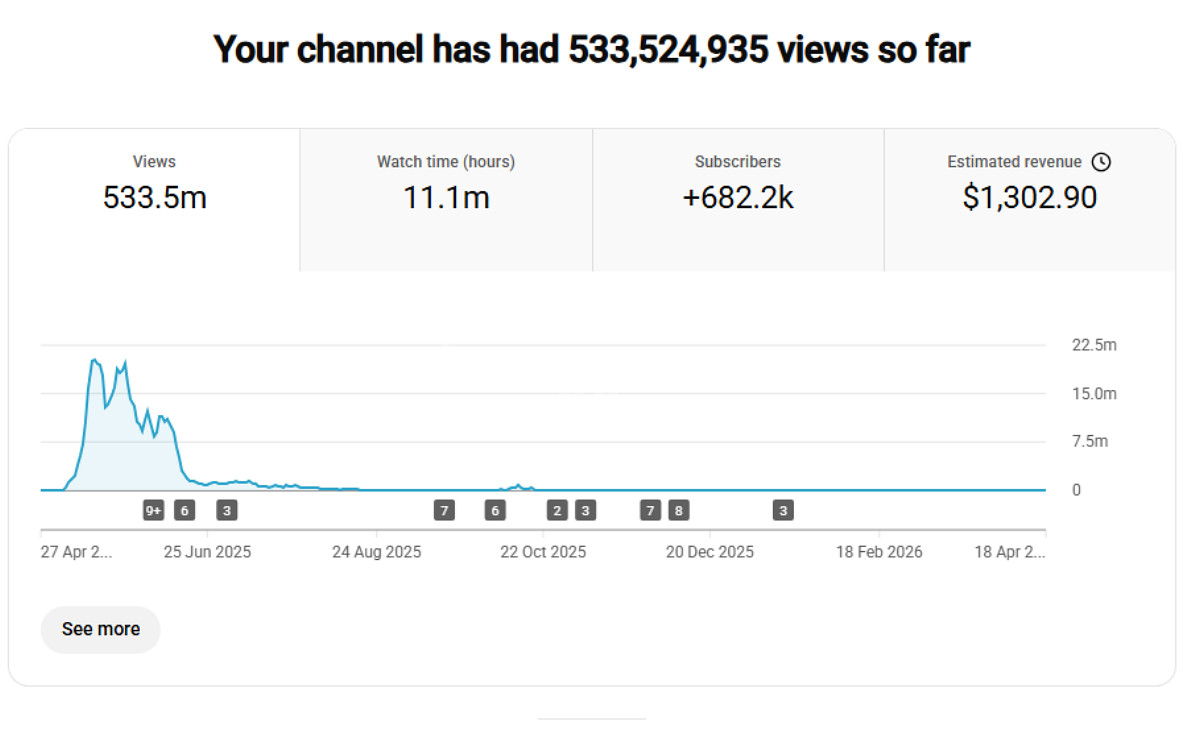
Task: Open the 7 marker after 24 Aug 2025
Action: click(444, 511)
